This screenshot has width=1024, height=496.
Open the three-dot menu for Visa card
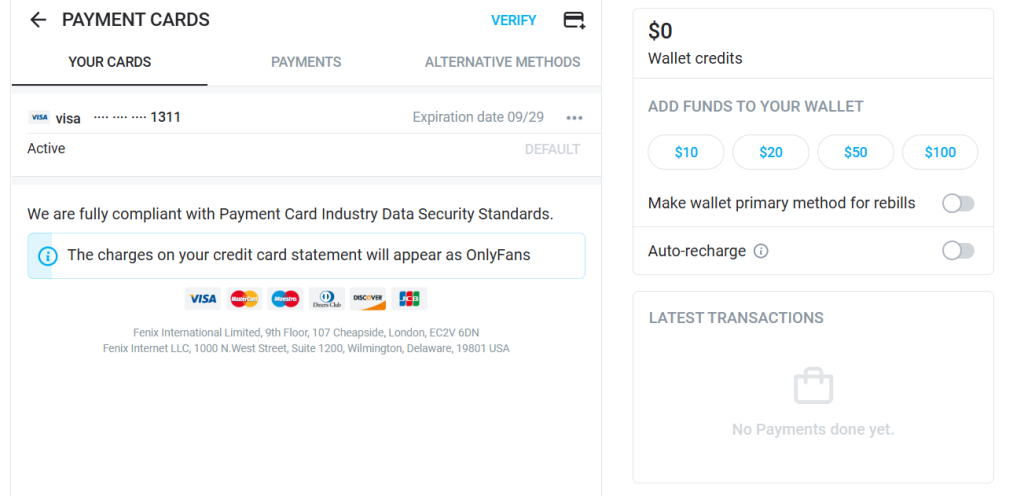(574, 118)
